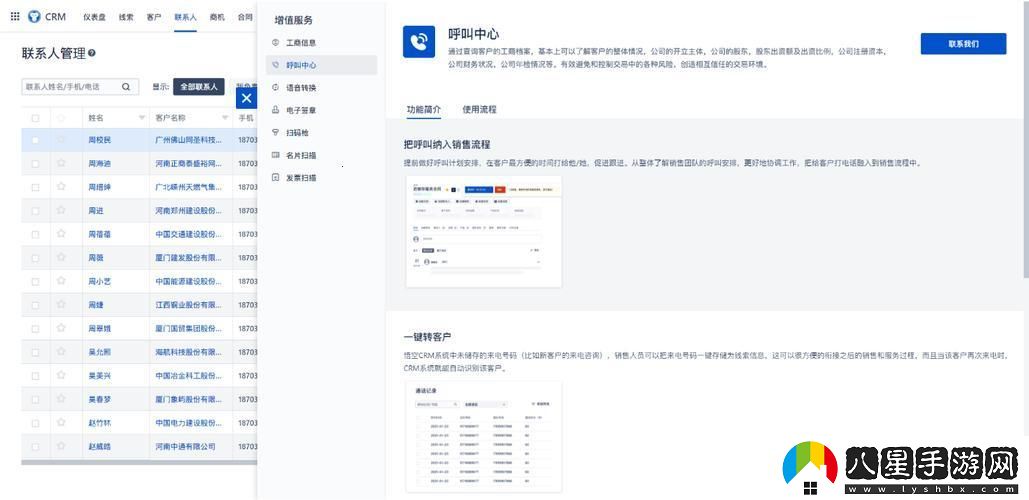The height and width of the screenshot is (500, 1029).
Task: Switch to the 使用流程 tab
Action: coord(479,110)
